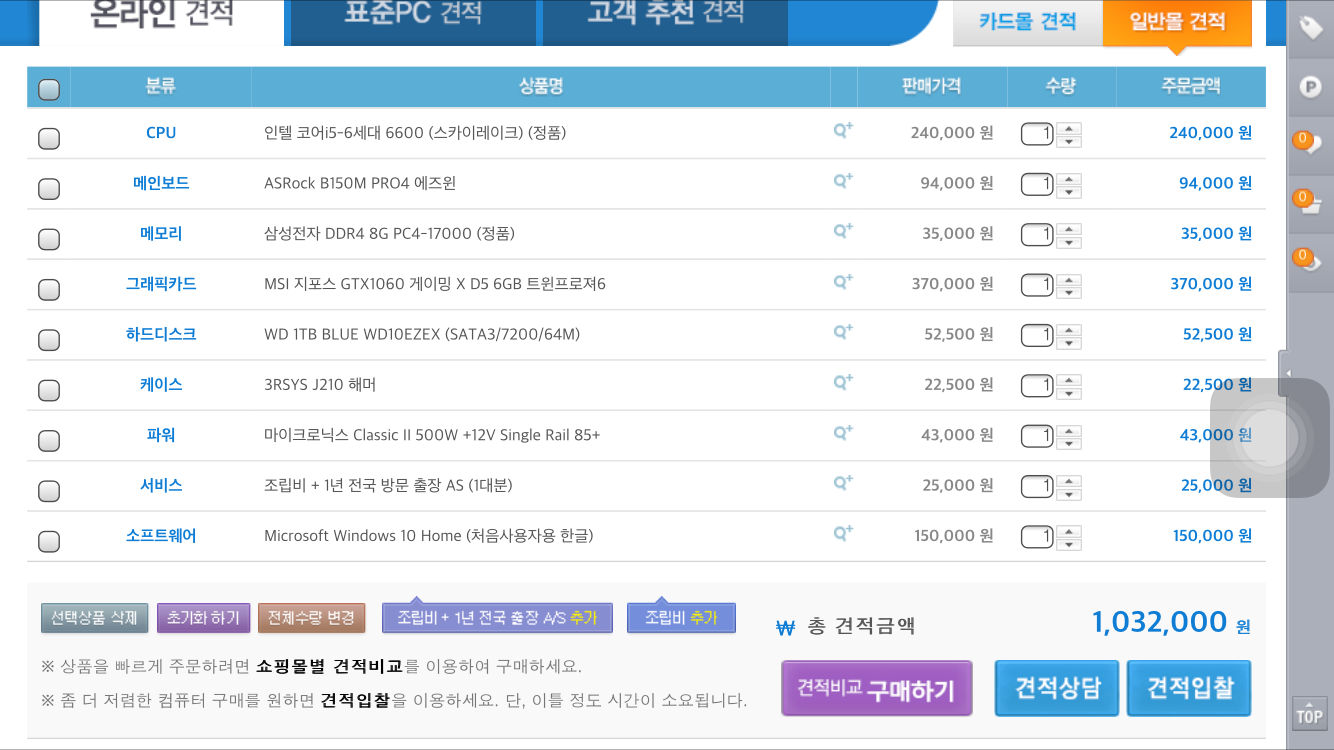Click product name "ASRock B150M PRO4 에즈윈"
This screenshot has width=1334, height=750.
coord(360,183)
